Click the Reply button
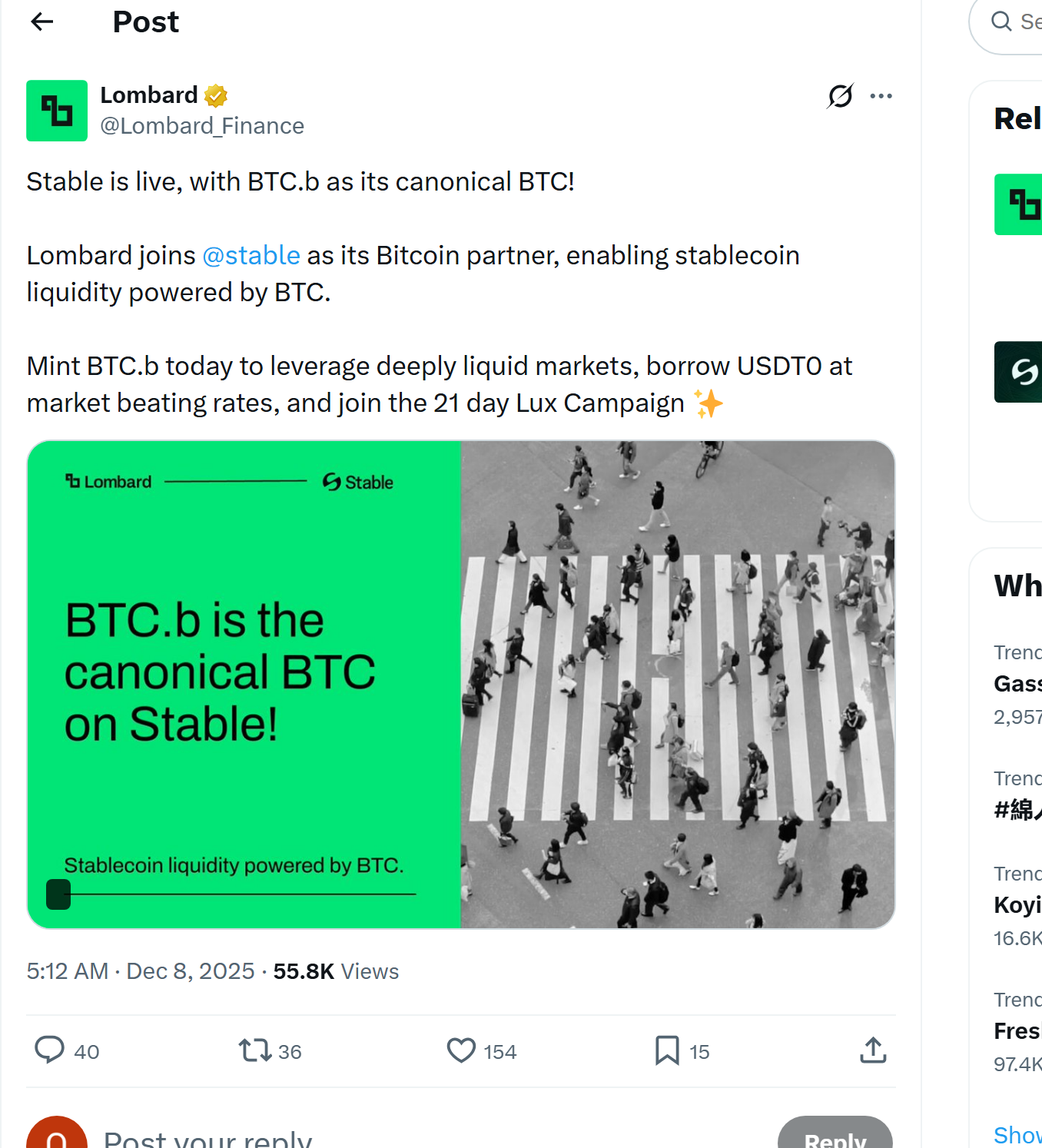 pos(835,1141)
